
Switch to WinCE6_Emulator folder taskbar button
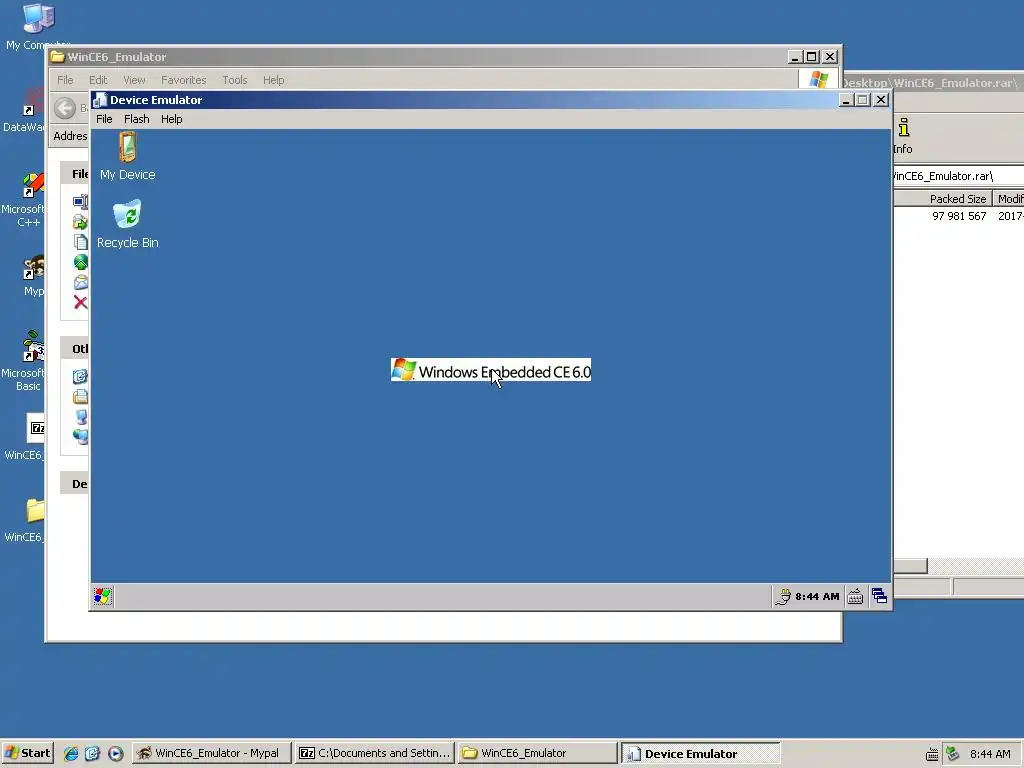[537, 753]
